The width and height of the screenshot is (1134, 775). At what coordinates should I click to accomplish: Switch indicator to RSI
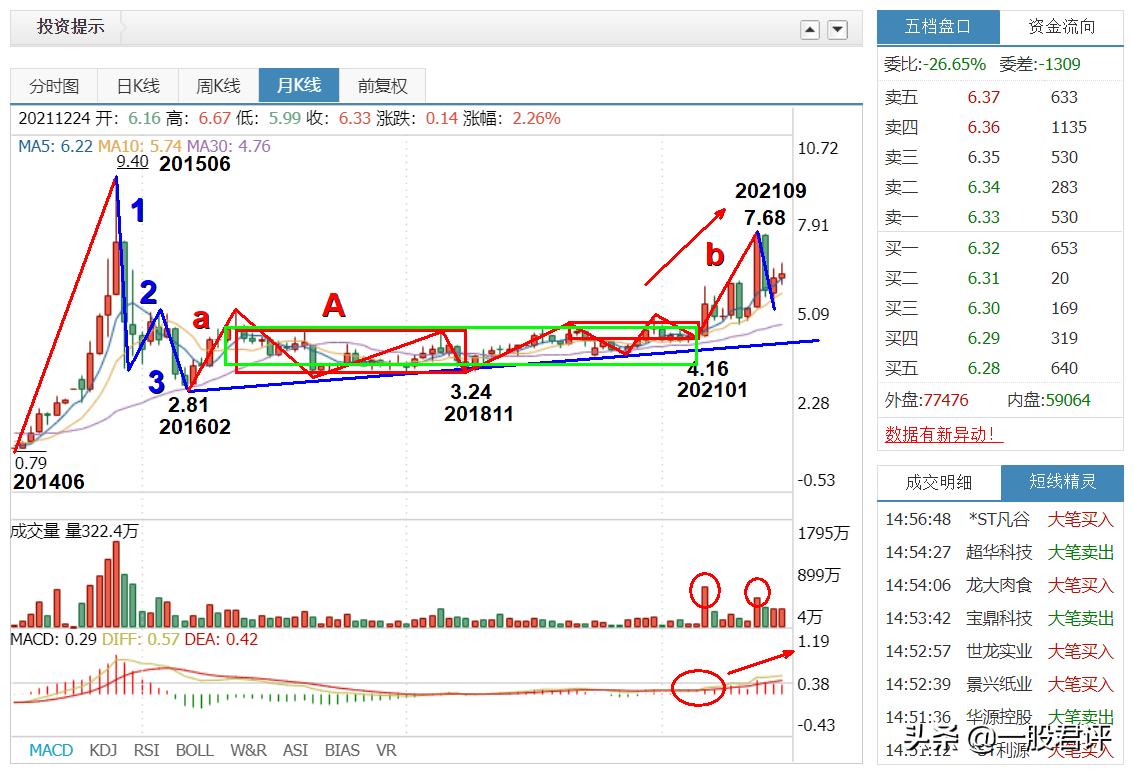point(146,750)
